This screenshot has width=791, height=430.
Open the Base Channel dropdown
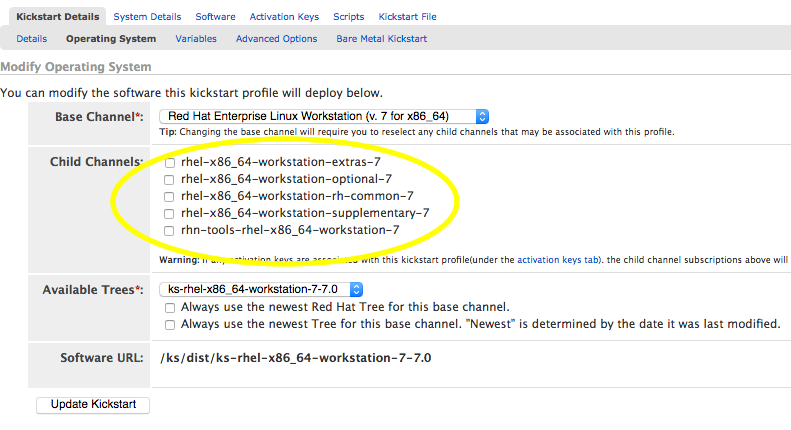point(324,117)
